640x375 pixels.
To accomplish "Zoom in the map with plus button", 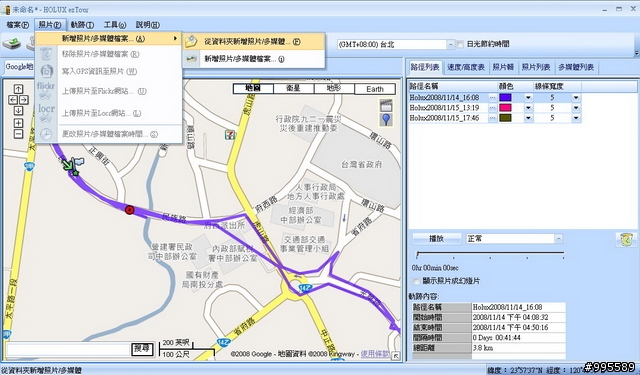I will point(18,123).
